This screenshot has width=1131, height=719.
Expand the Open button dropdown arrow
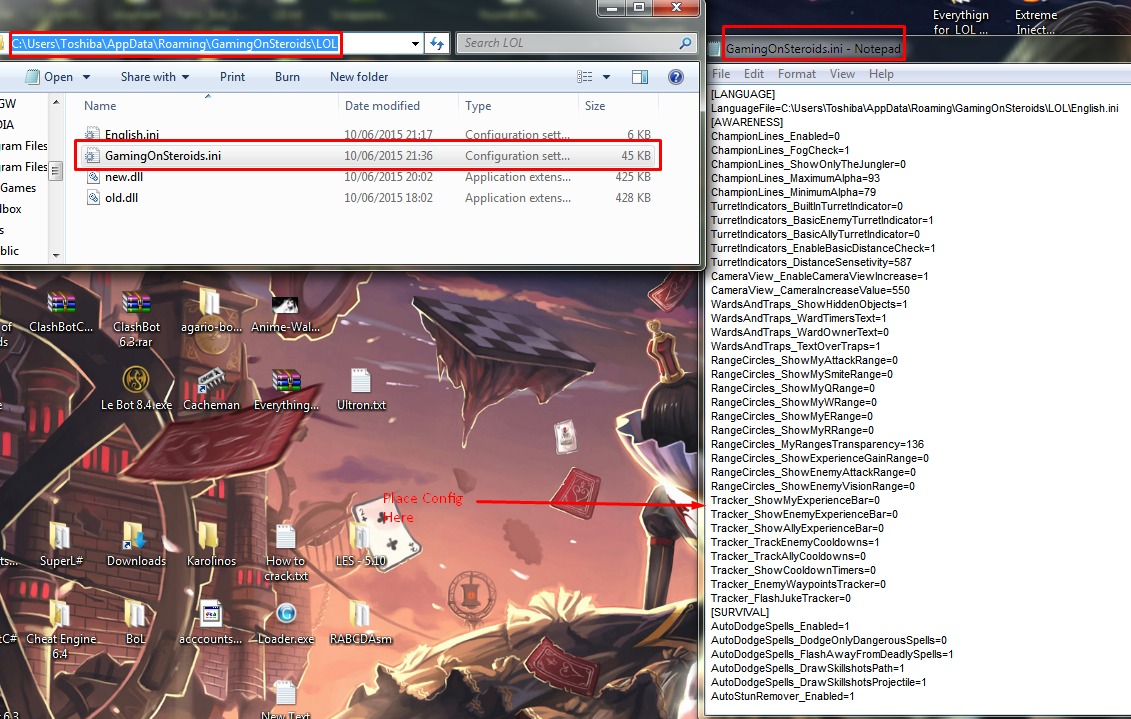click(87, 77)
